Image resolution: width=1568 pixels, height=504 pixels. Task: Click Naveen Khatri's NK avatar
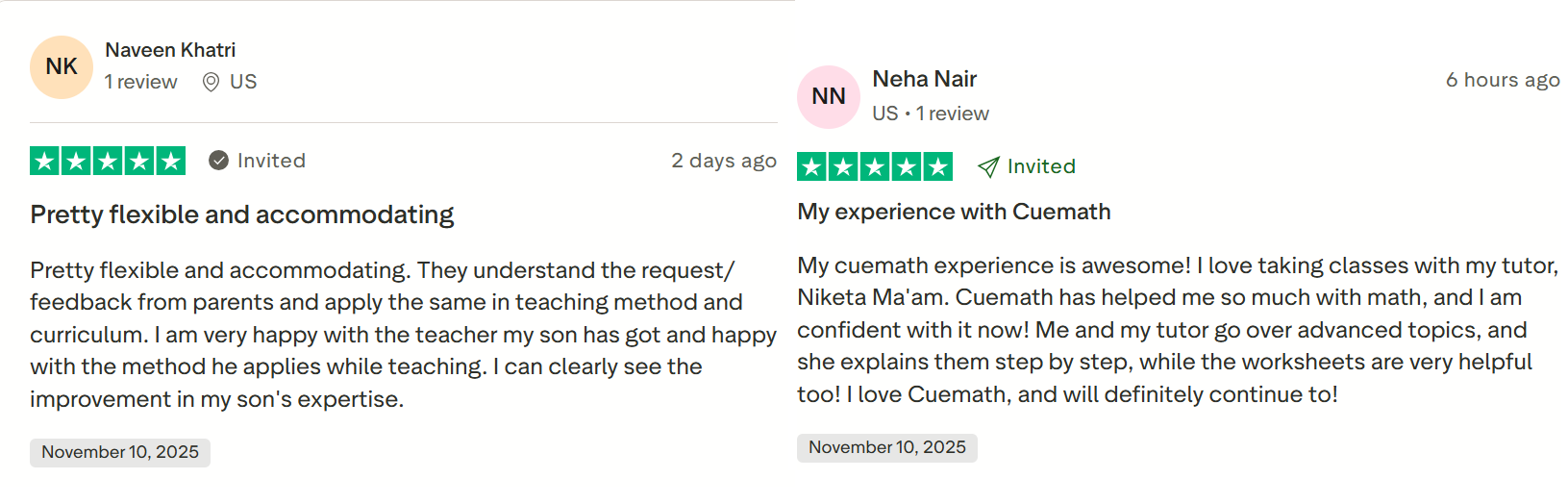(x=62, y=67)
